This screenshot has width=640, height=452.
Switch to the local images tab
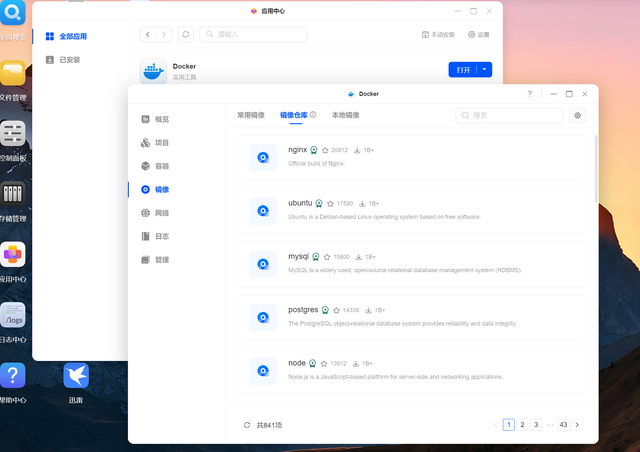[346, 115]
